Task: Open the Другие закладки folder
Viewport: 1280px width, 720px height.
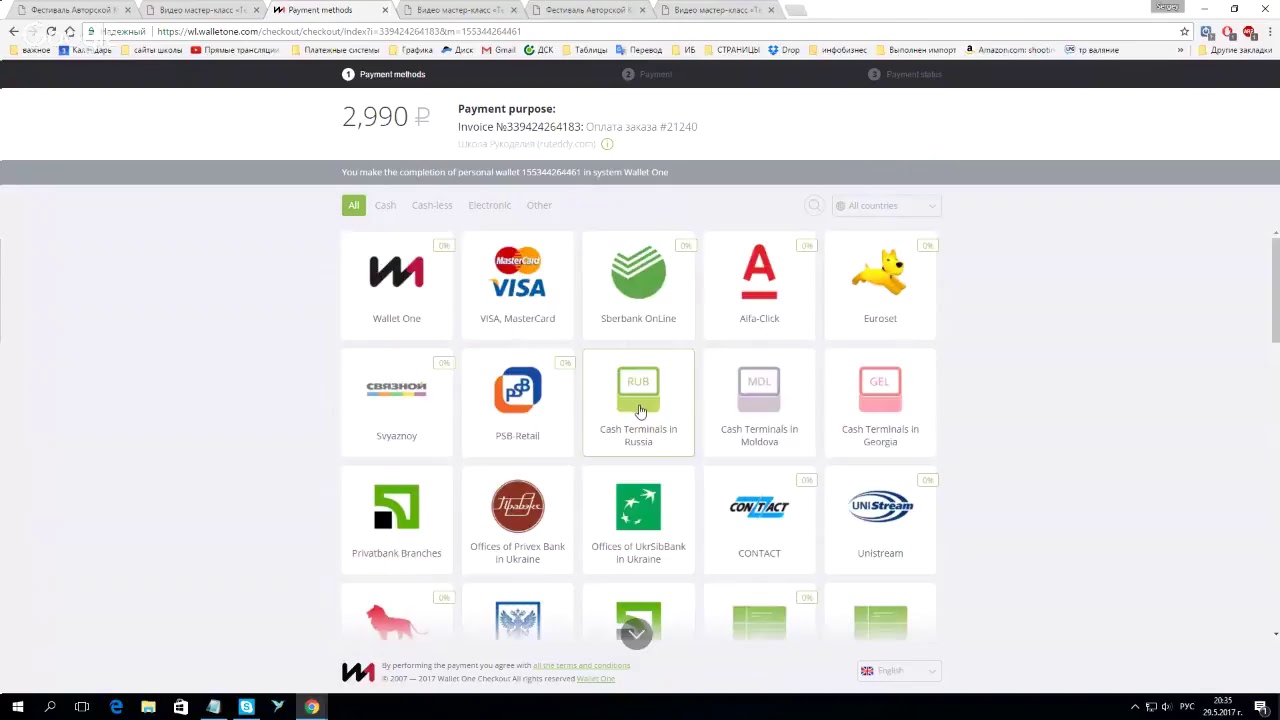Action: 1234,50
